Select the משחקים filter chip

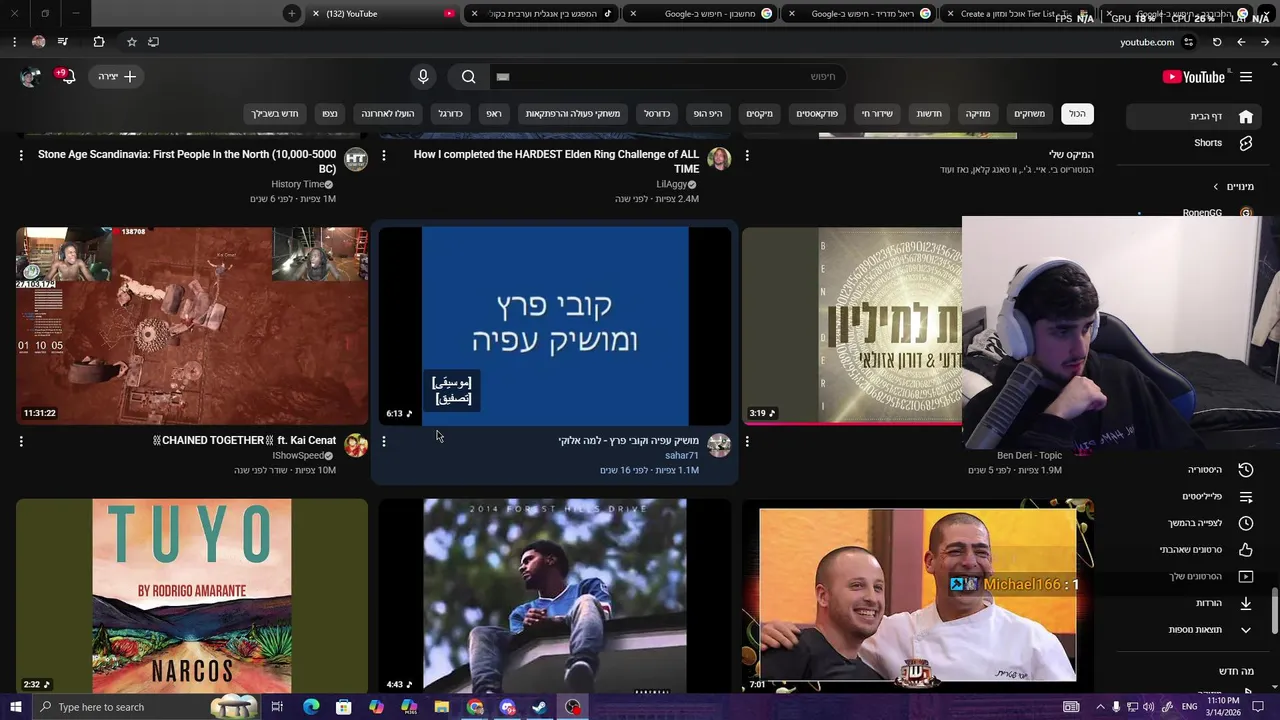point(1030,114)
